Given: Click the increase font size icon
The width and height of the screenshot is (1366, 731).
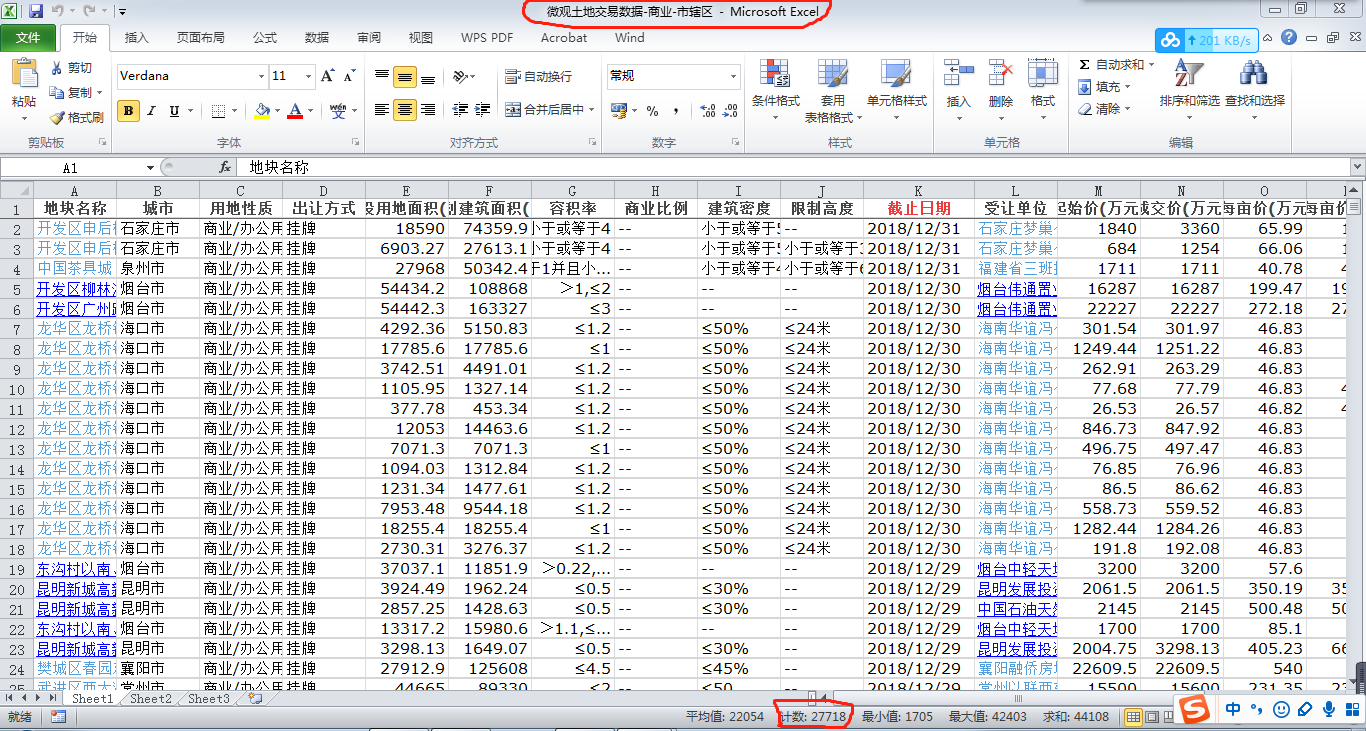Looking at the screenshot, I should pos(327,76).
